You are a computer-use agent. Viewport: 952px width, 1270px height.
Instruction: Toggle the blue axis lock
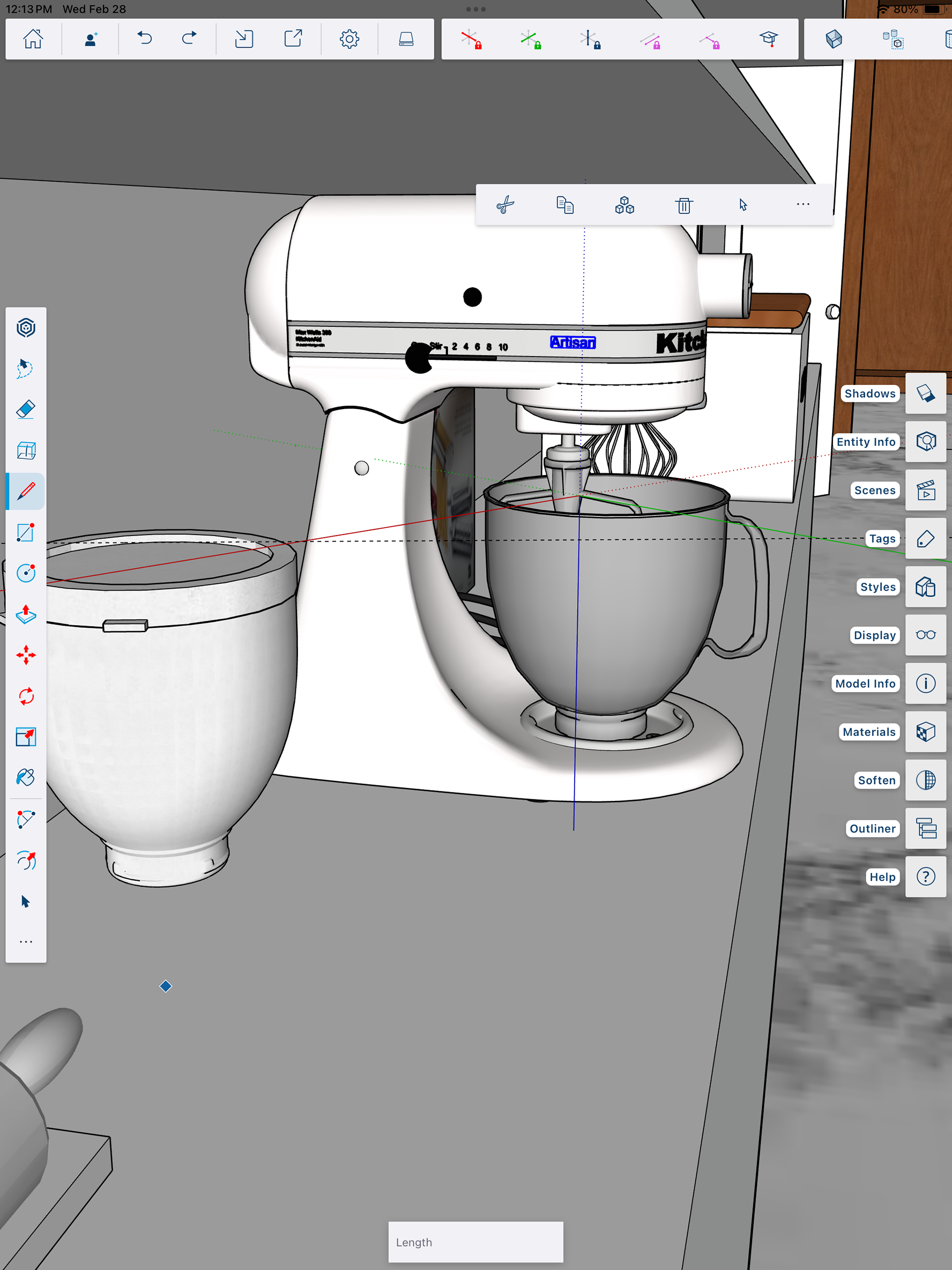tap(590, 40)
